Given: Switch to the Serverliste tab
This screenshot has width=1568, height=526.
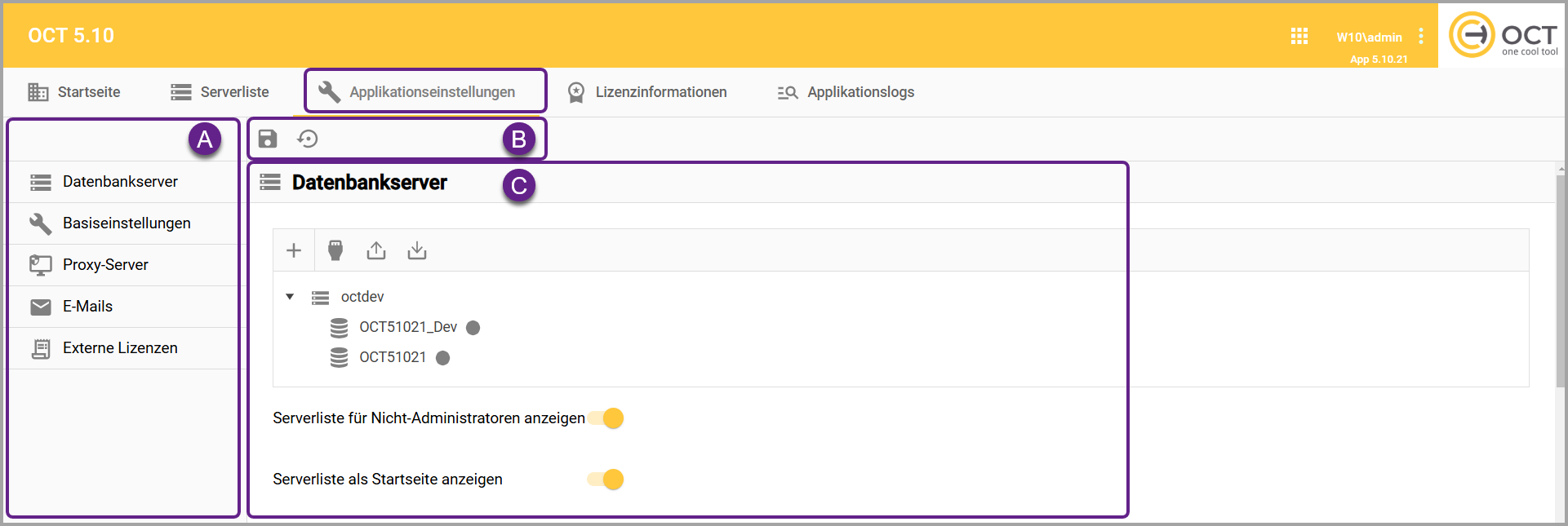Looking at the screenshot, I should pyautogui.click(x=220, y=92).
